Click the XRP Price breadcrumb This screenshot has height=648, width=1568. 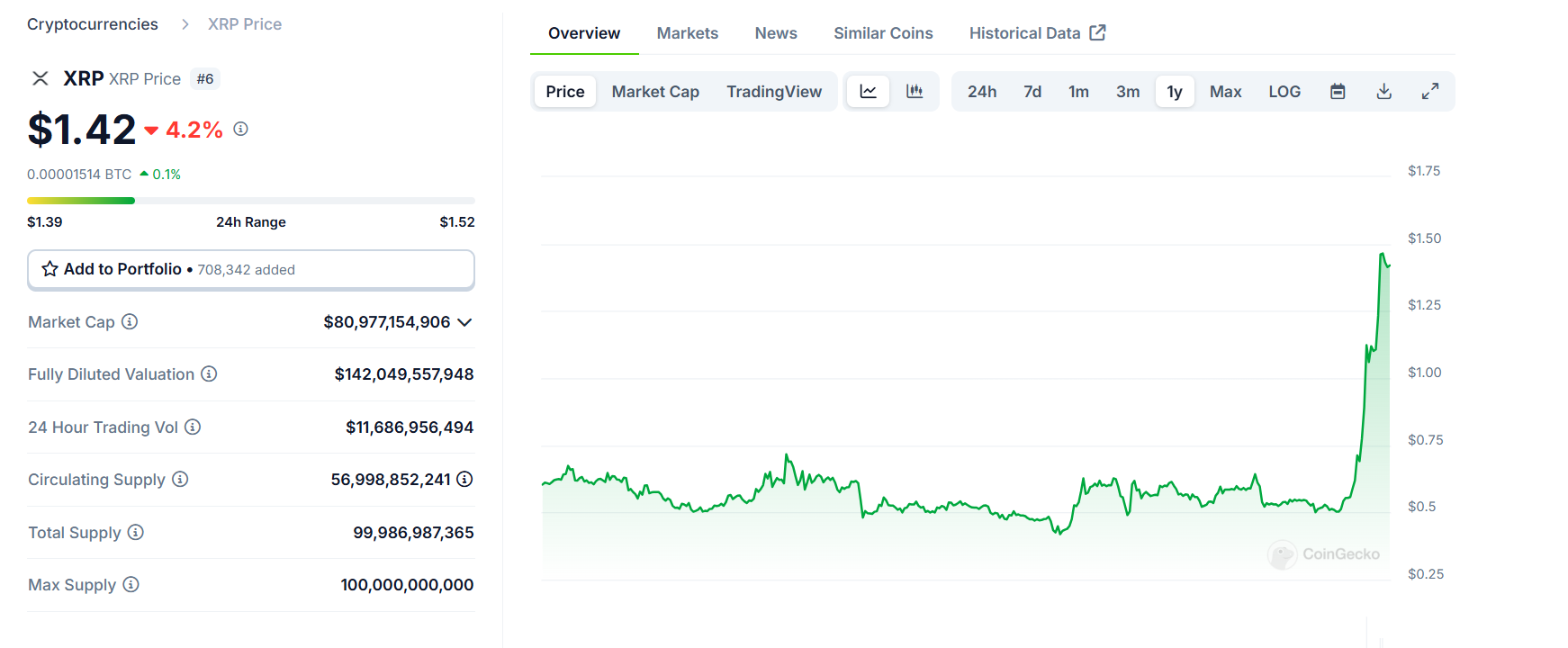245,24
